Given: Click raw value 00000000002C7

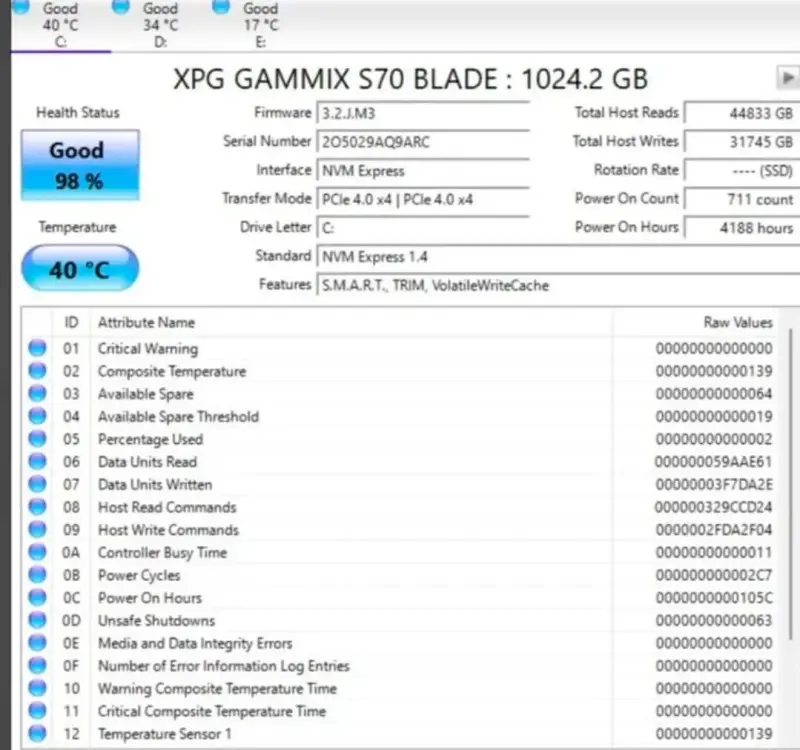Looking at the screenshot, I should pos(714,576).
